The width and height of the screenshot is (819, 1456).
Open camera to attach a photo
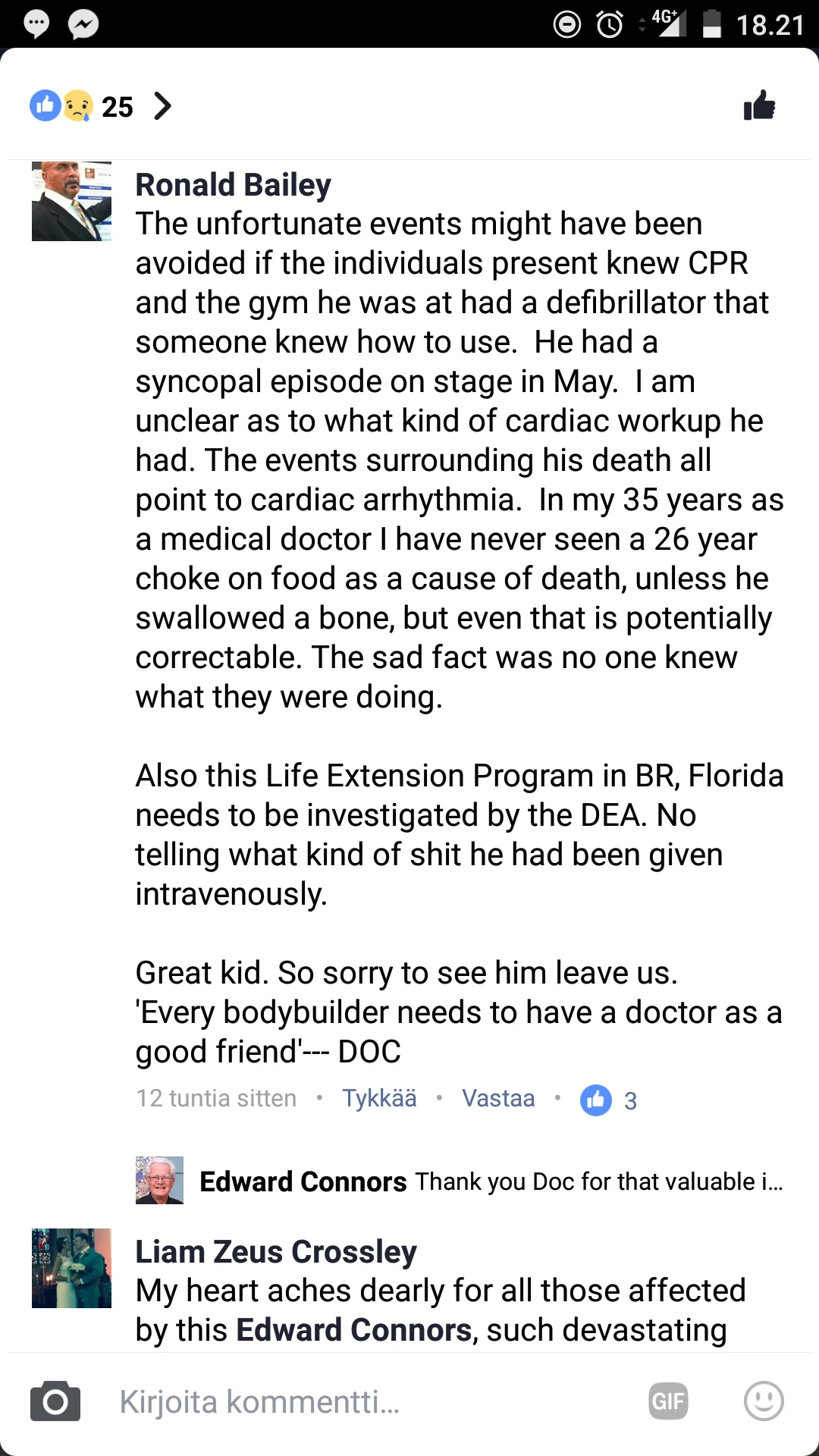55,1401
